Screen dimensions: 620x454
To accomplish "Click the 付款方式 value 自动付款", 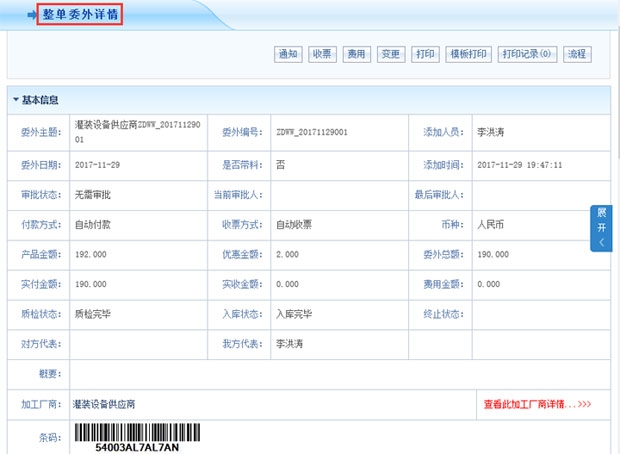I will pyautogui.click(x=93, y=225).
